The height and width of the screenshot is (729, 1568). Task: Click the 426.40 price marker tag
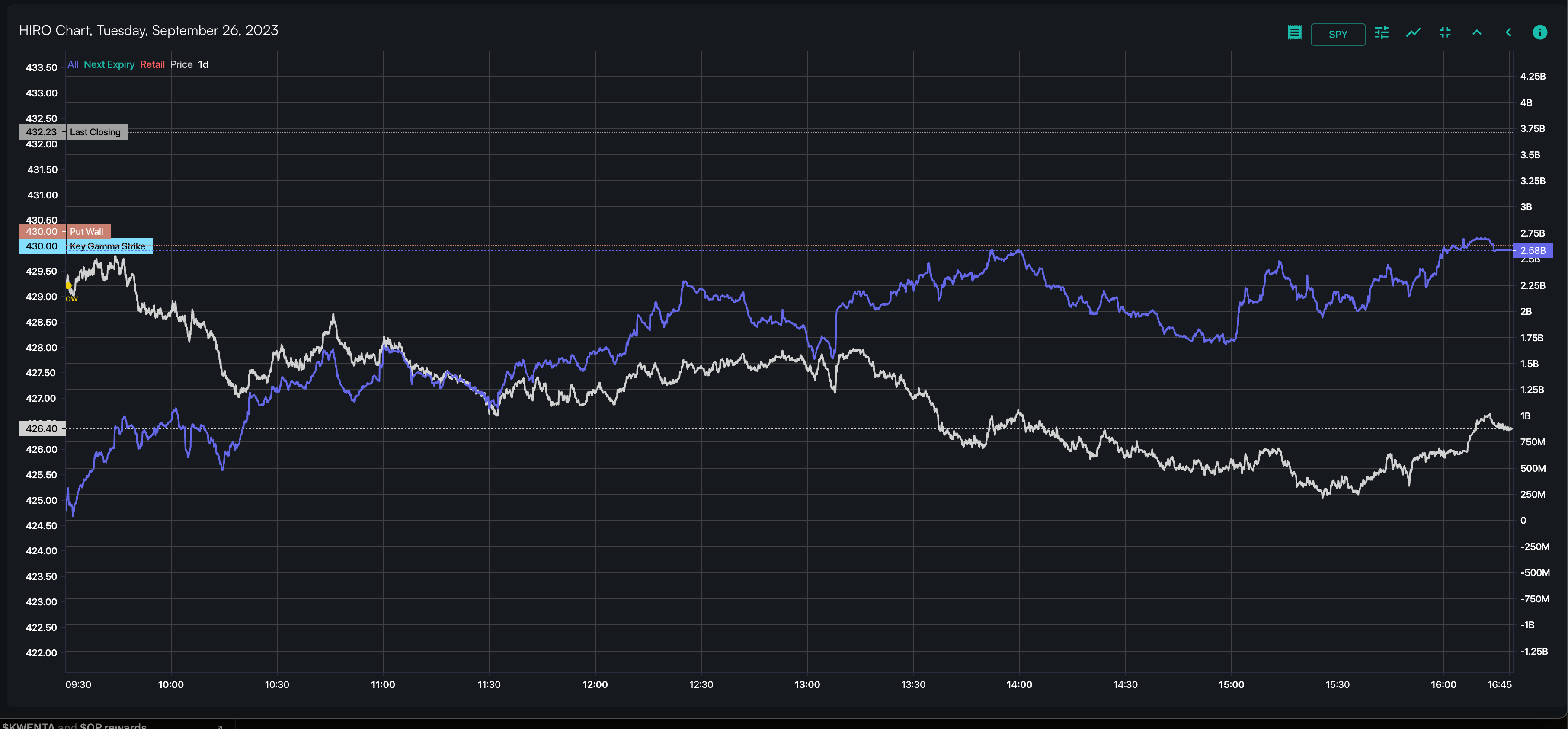coord(42,428)
